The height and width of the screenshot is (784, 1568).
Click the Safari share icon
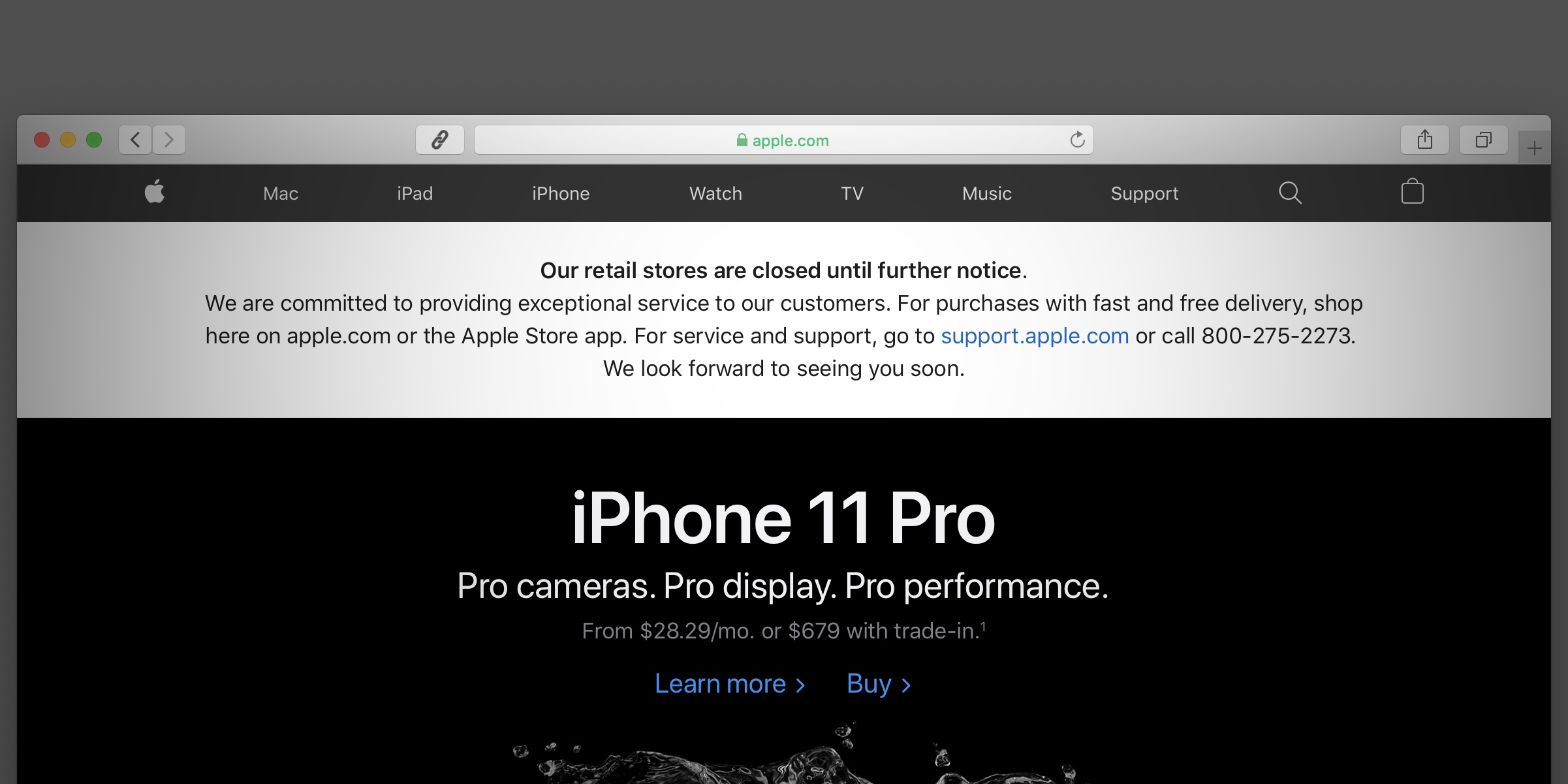click(x=1425, y=140)
